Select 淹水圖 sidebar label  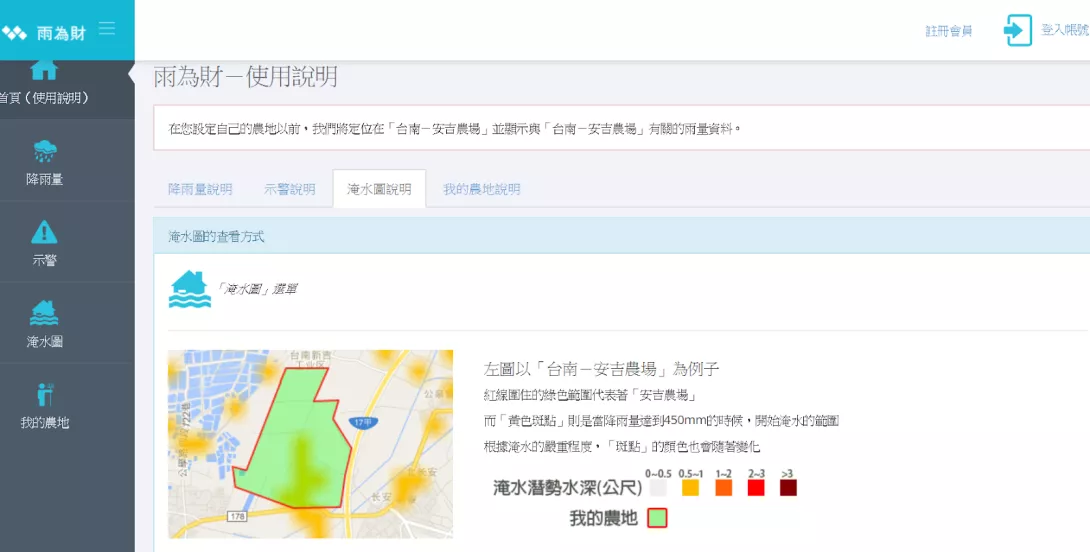point(44,341)
